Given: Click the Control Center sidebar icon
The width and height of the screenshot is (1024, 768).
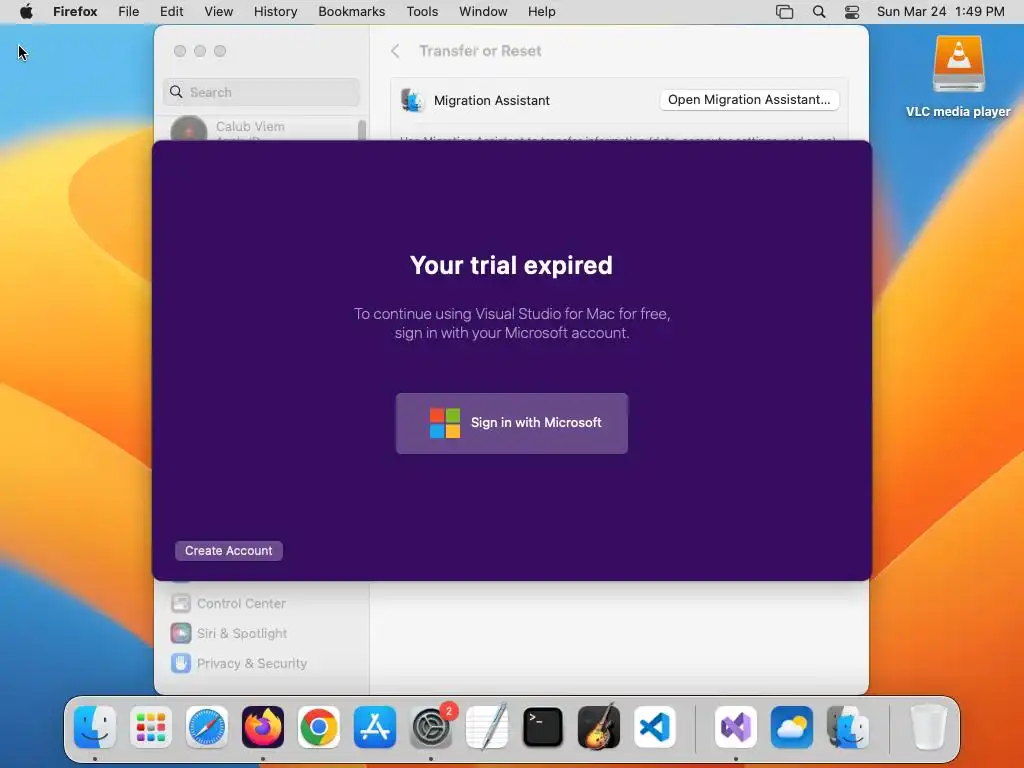Looking at the screenshot, I should tap(181, 603).
